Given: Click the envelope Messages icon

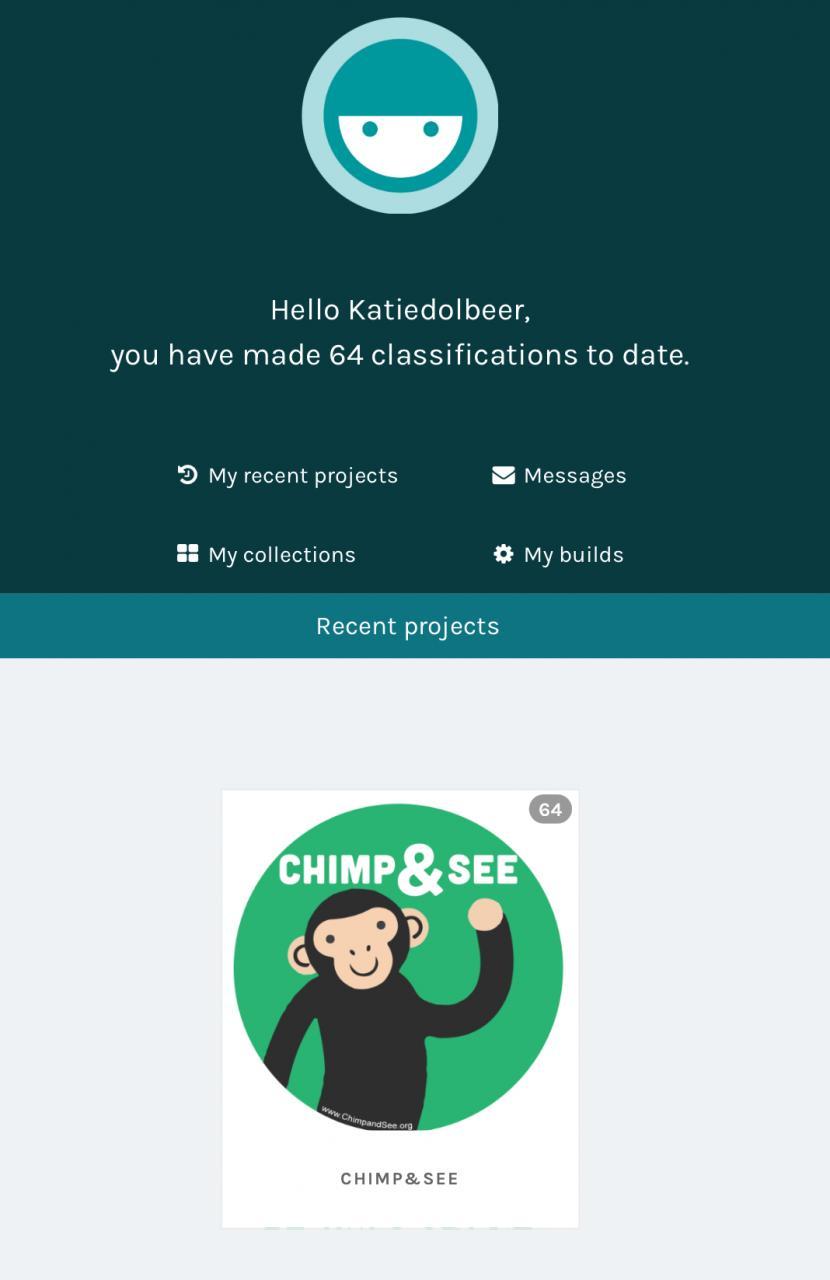Looking at the screenshot, I should pos(503,475).
